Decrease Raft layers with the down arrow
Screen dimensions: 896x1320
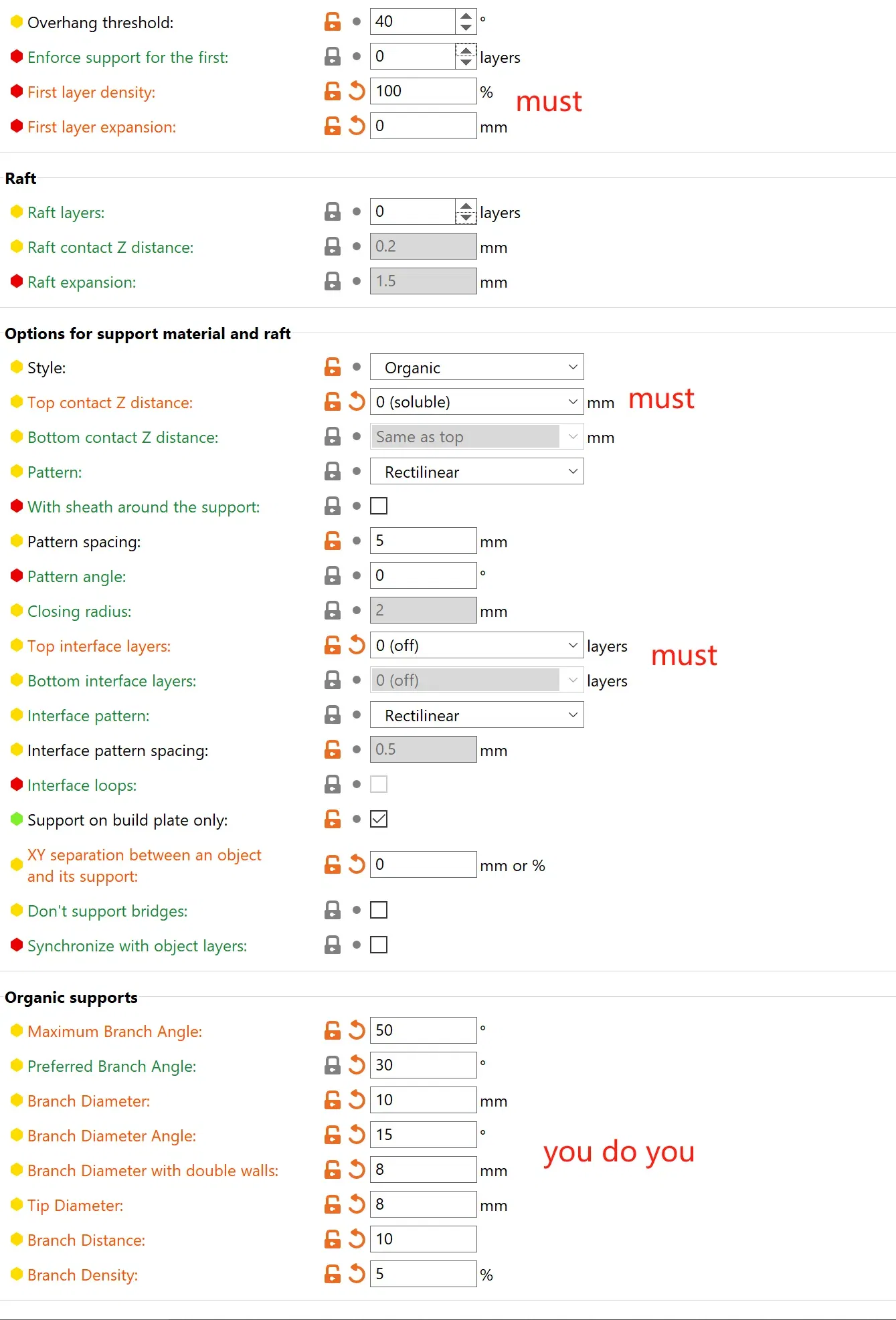(466, 218)
